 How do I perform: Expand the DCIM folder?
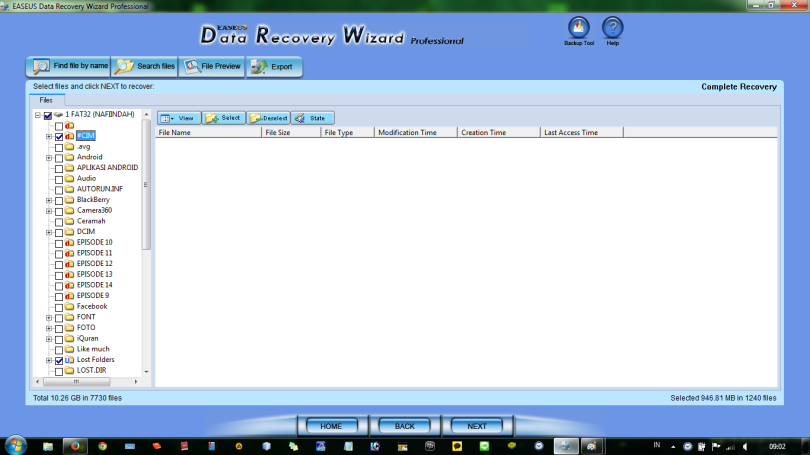coord(49,232)
